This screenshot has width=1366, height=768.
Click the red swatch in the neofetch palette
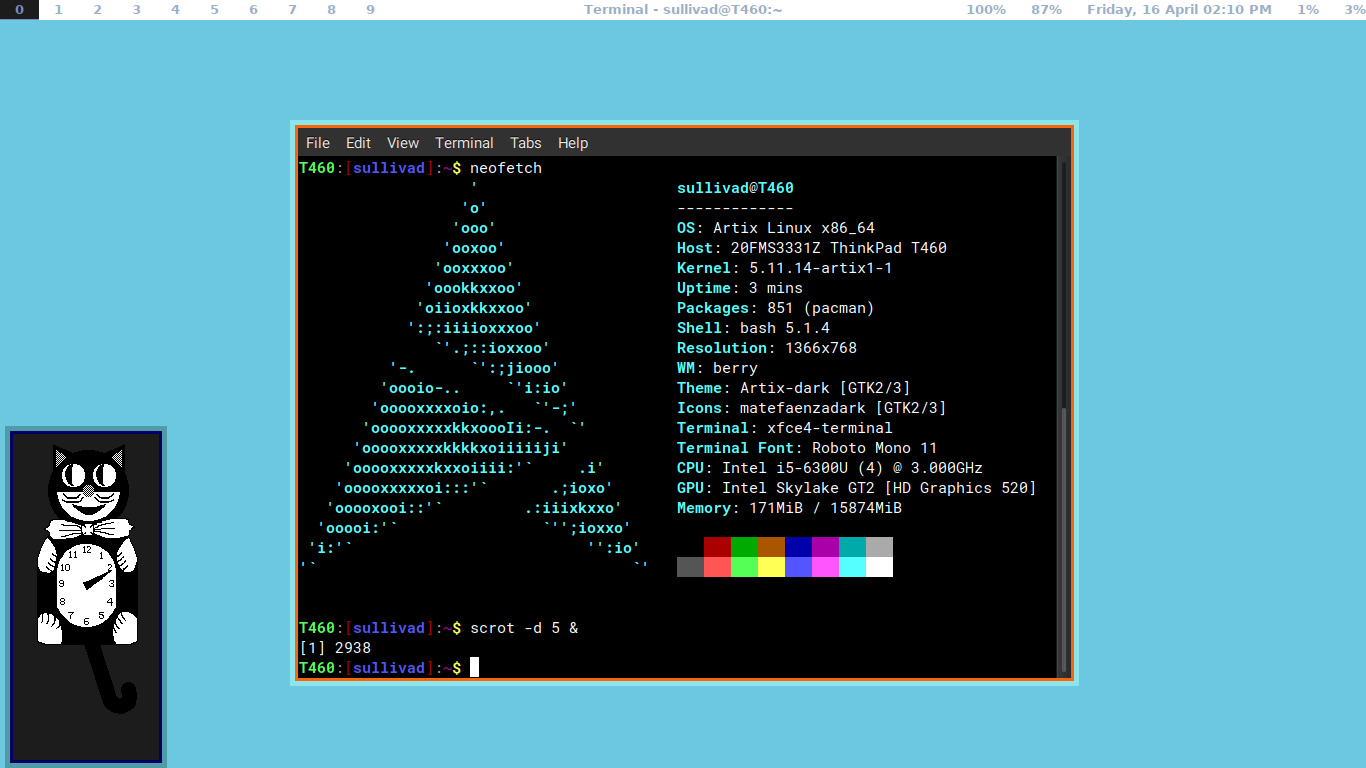tap(718, 548)
